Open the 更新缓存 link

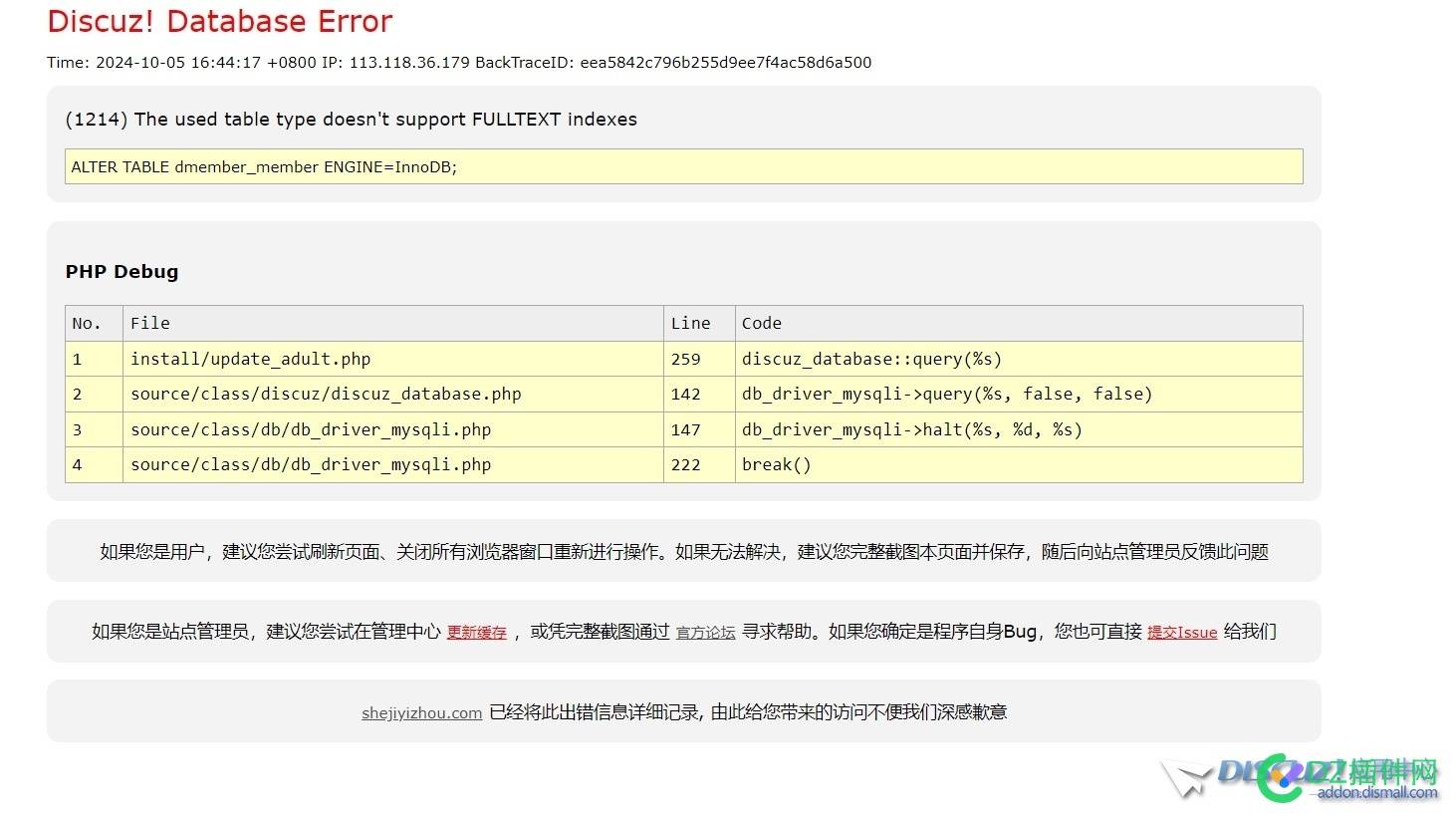tap(476, 633)
